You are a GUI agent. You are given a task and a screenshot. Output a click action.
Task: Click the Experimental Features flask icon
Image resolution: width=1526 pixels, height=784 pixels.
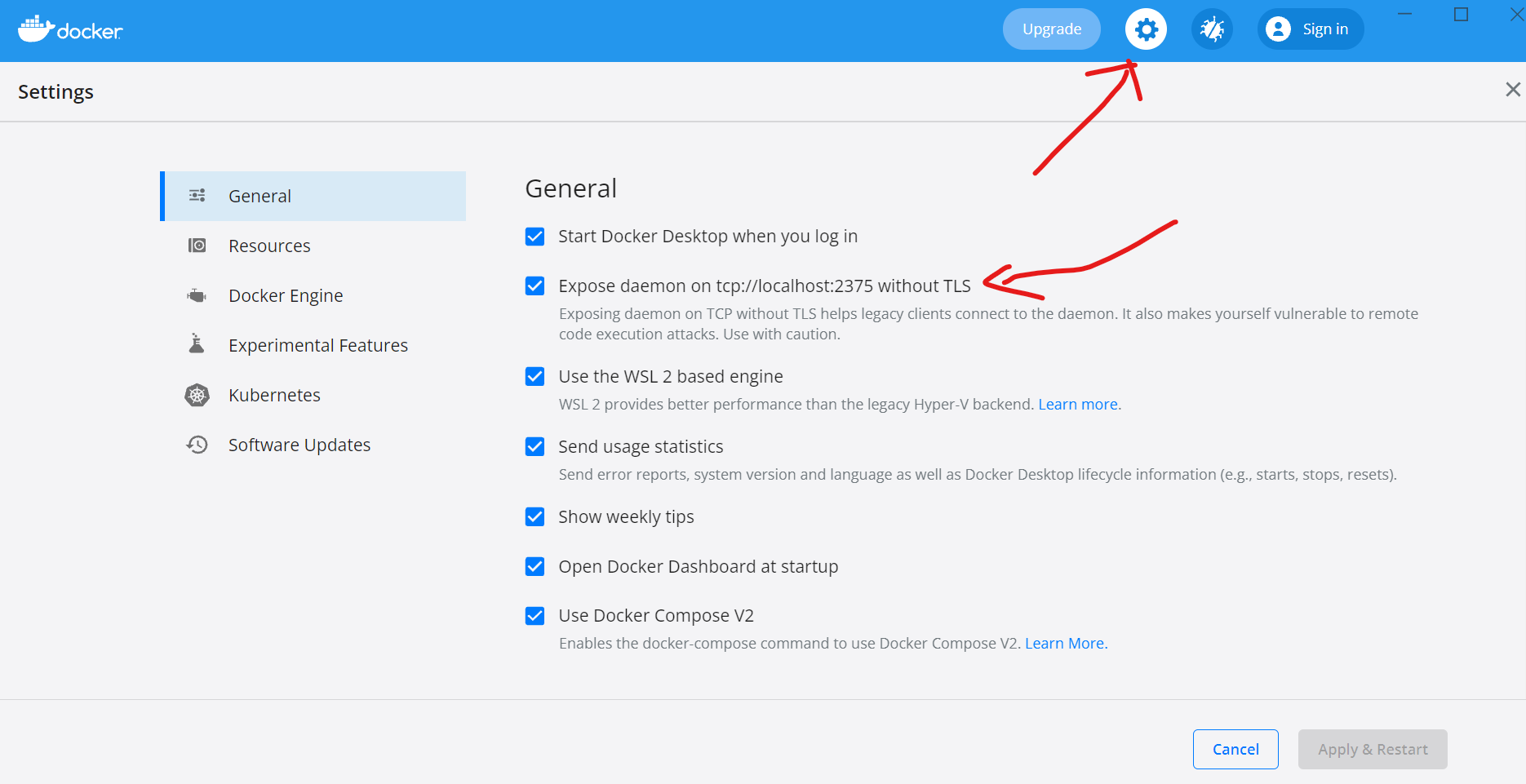tap(197, 343)
